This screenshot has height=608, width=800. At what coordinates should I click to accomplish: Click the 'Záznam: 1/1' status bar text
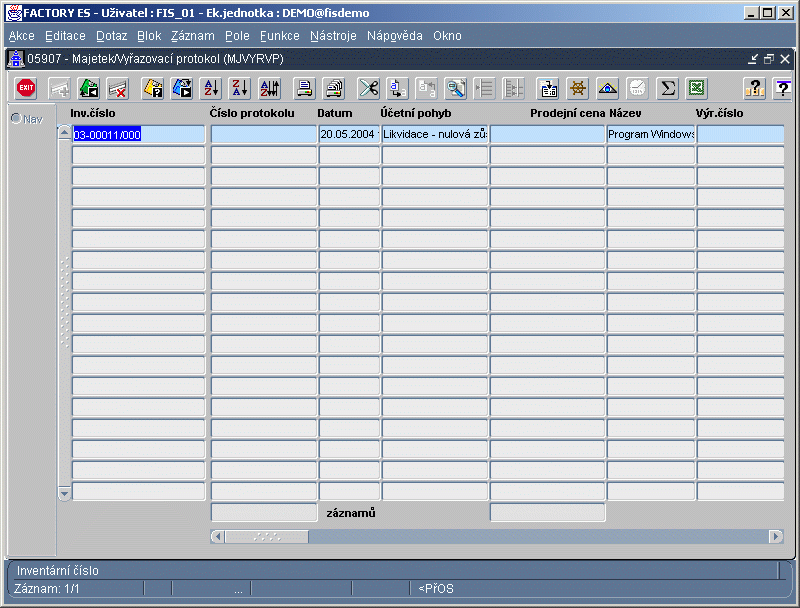(47, 589)
